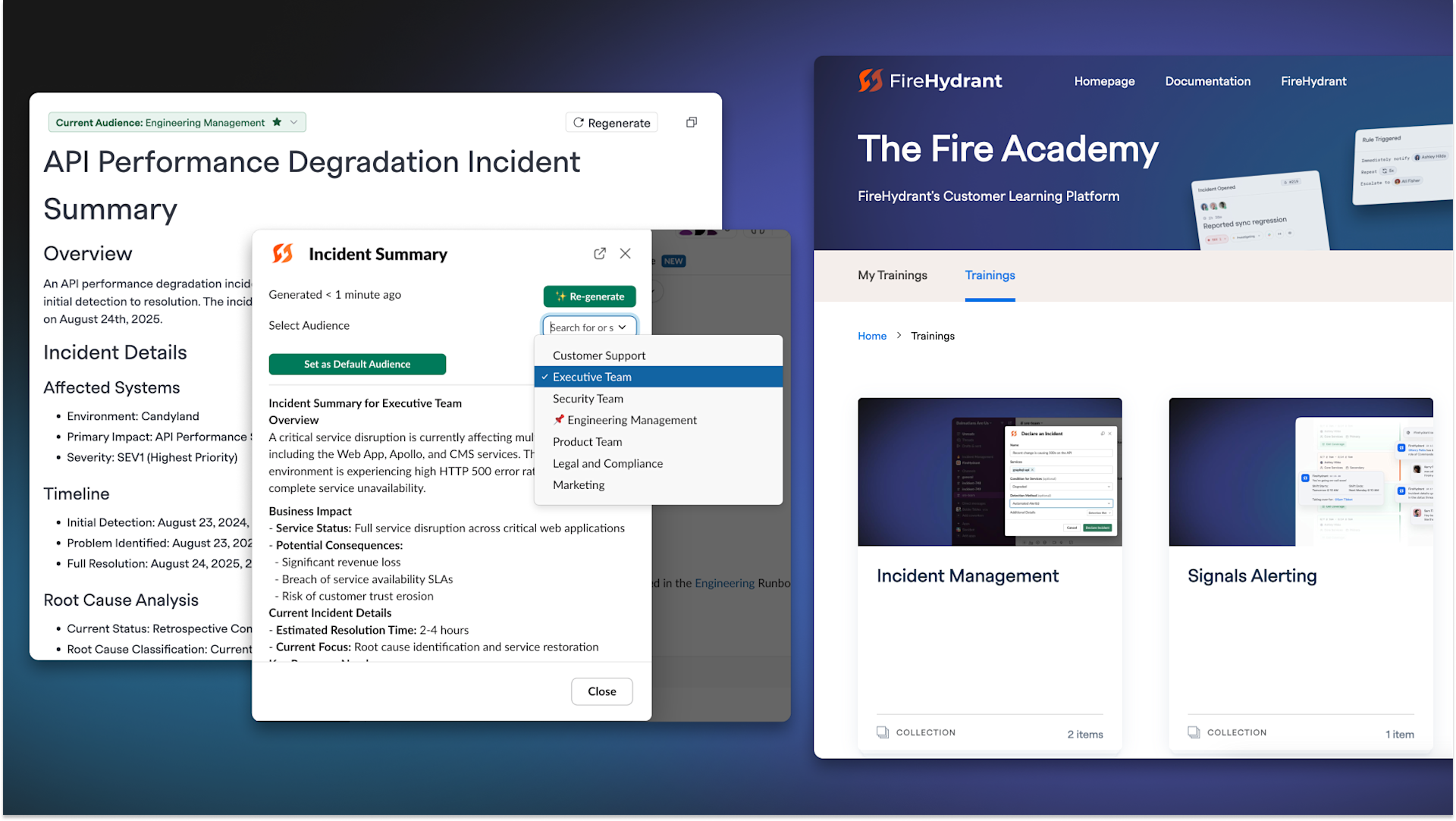1456x821 pixels.
Task: Select Executive Team in the audience list
Action: pos(591,377)
